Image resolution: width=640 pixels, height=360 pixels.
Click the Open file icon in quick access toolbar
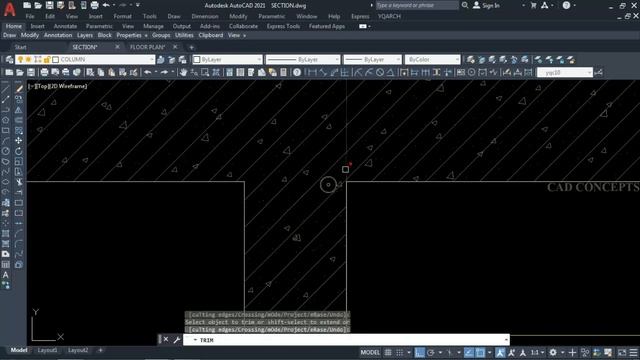pyautogui.click(x=38, y=5)
